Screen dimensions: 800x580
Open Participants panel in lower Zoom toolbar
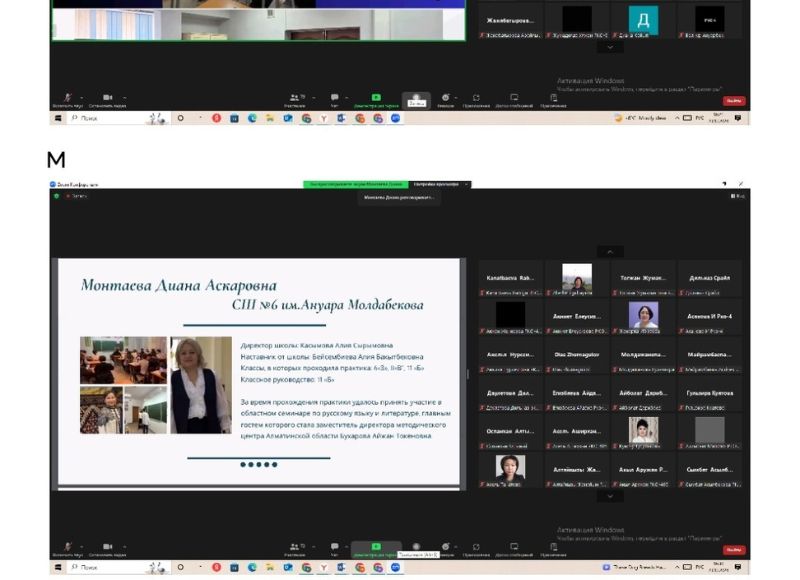tap(295, 548)
